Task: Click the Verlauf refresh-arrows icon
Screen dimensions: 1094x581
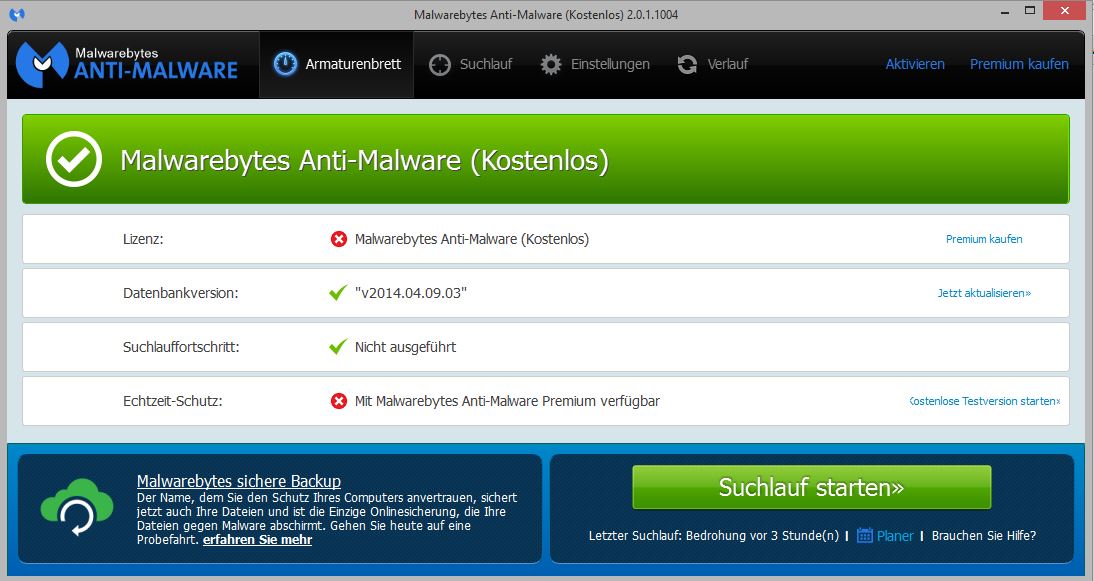Action: tap(686, 63)
